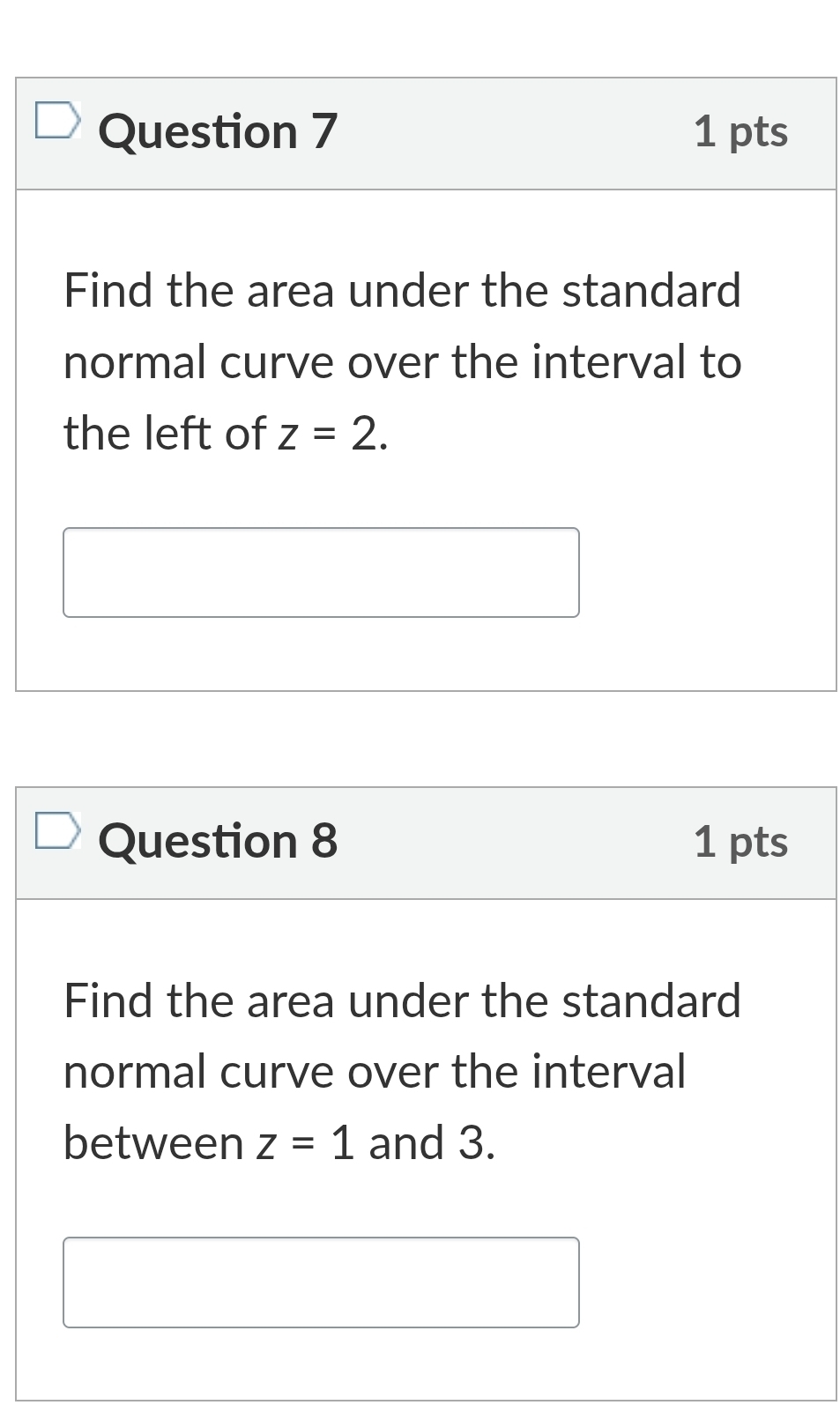The width and height of the screenshot is (840, 1420).
Task: Click the number 8 in Question 8 title
Action: point(324,841)
